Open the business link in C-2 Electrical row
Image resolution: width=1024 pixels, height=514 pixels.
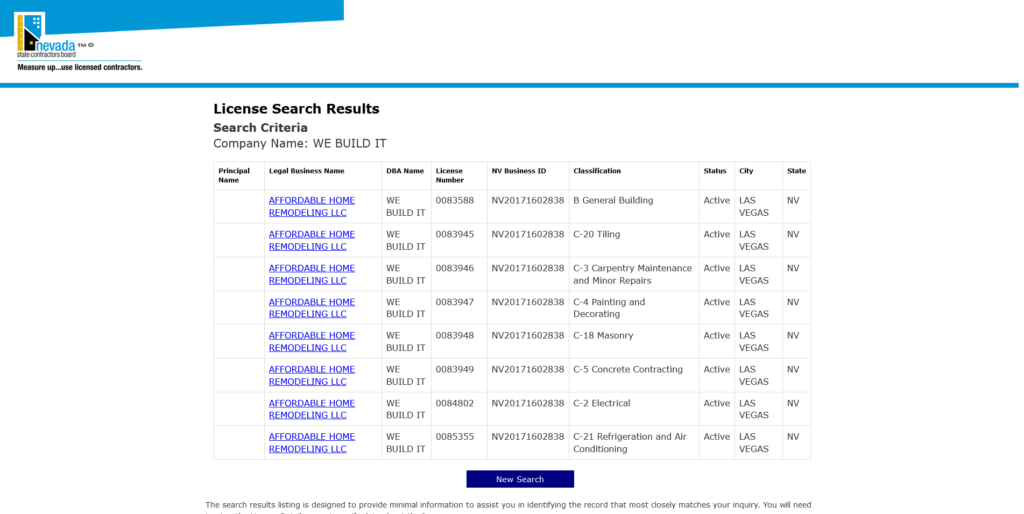click(311, 409)
